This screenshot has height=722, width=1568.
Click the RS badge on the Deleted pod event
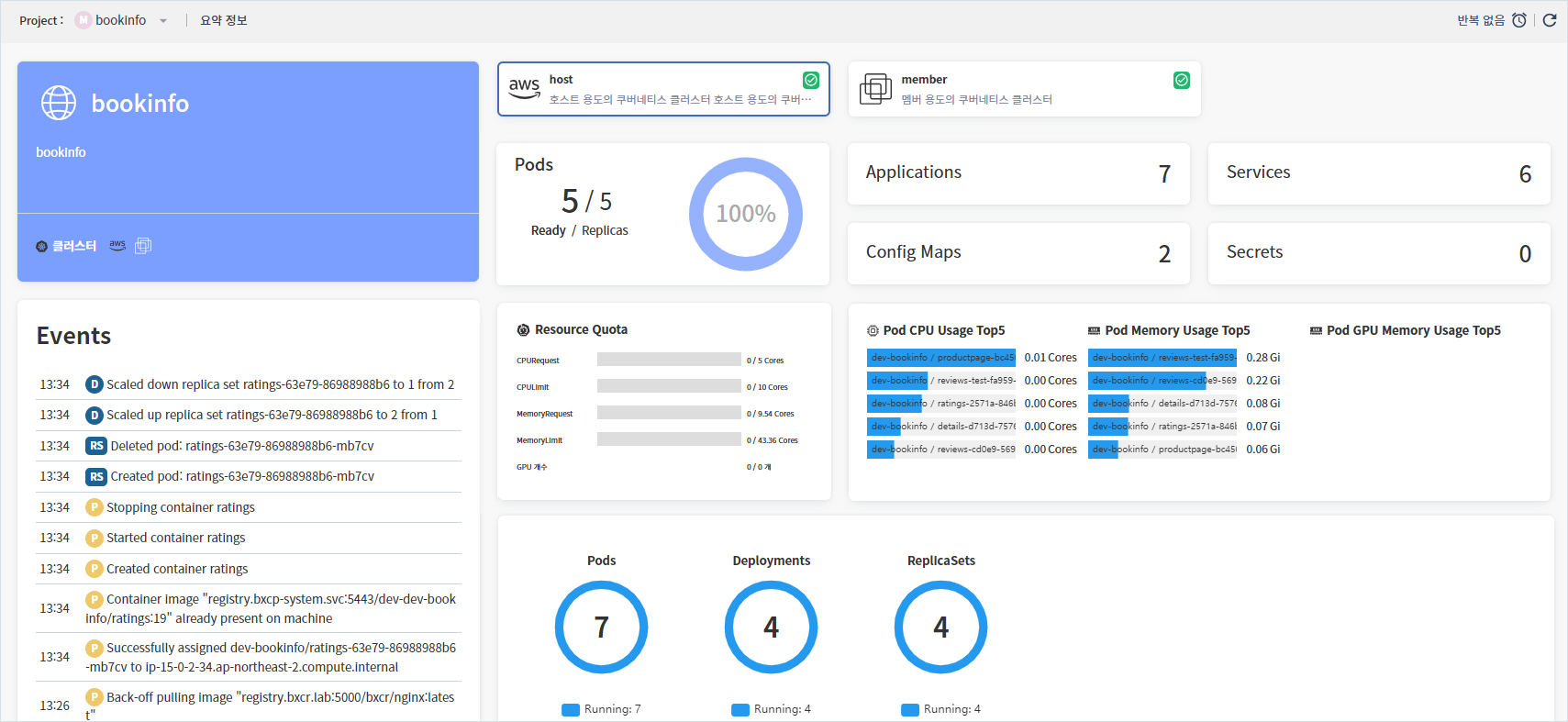96,446
